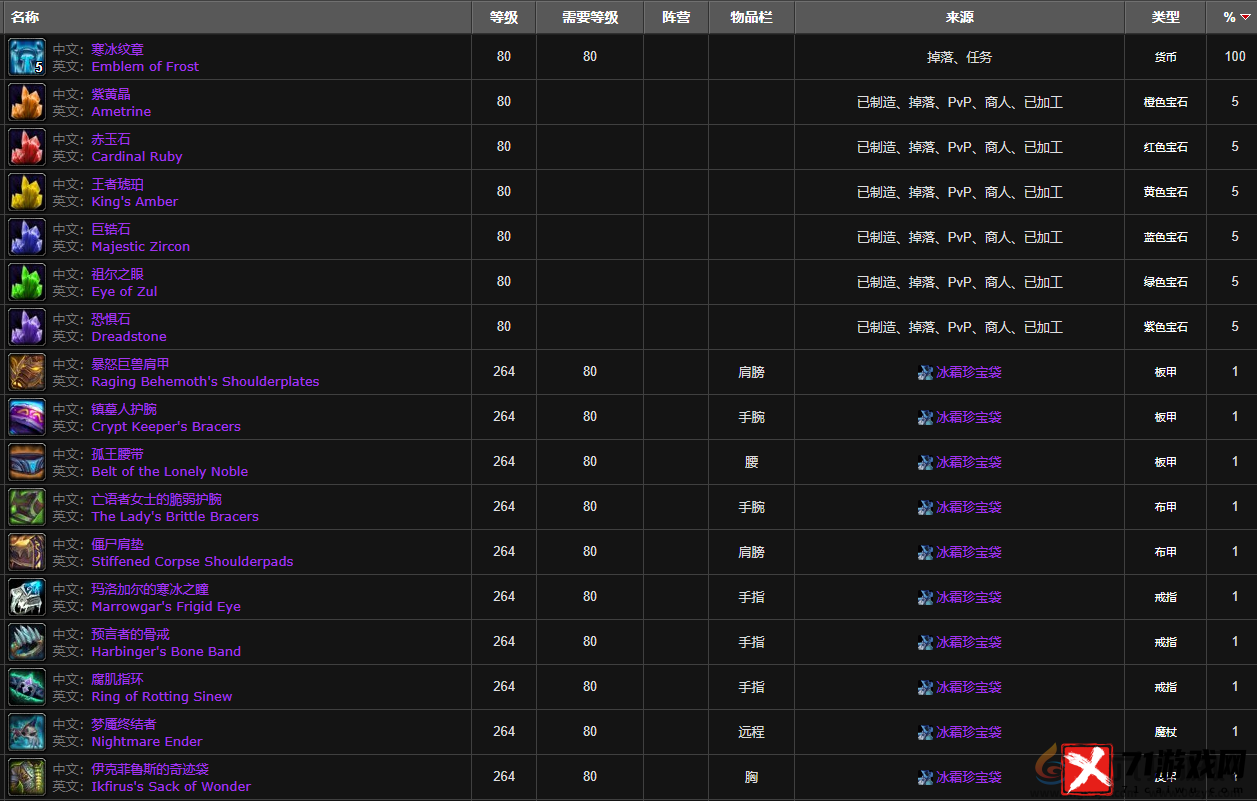Open Raging Behemoth's Shoulderplates link
Image resolution: width=1257 pixels, height=801 pixels.
pos(205,381)
